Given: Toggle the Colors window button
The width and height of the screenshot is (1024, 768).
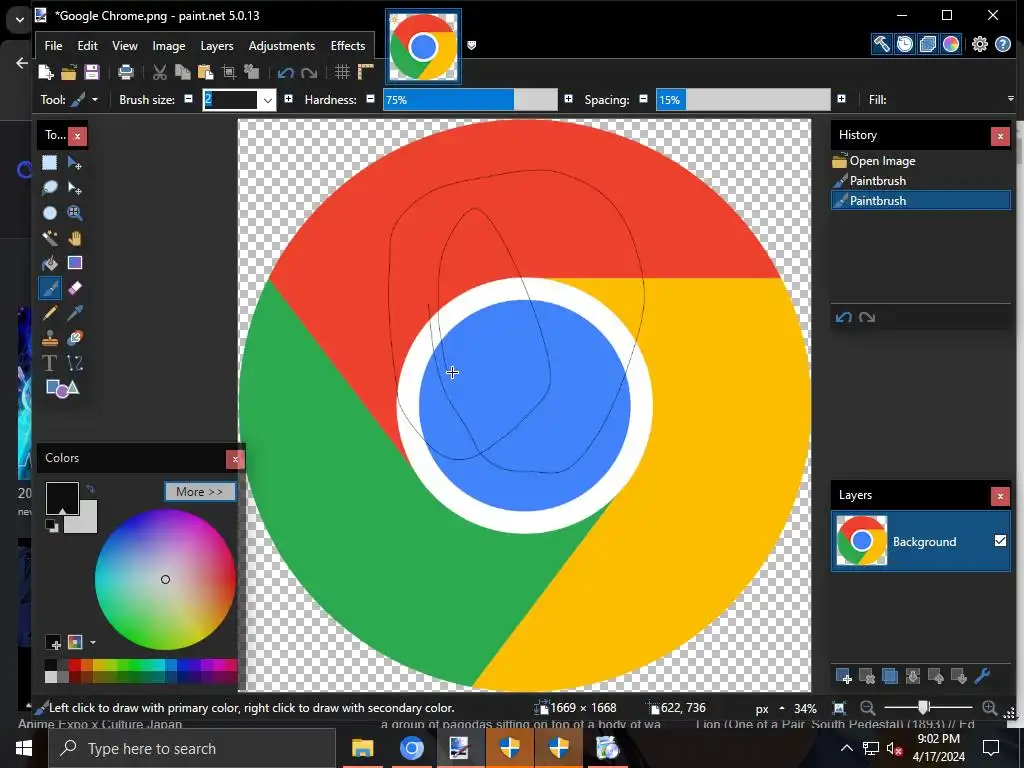Looking at the screenshot, I should pyautogui.click(x=951, y=44).
